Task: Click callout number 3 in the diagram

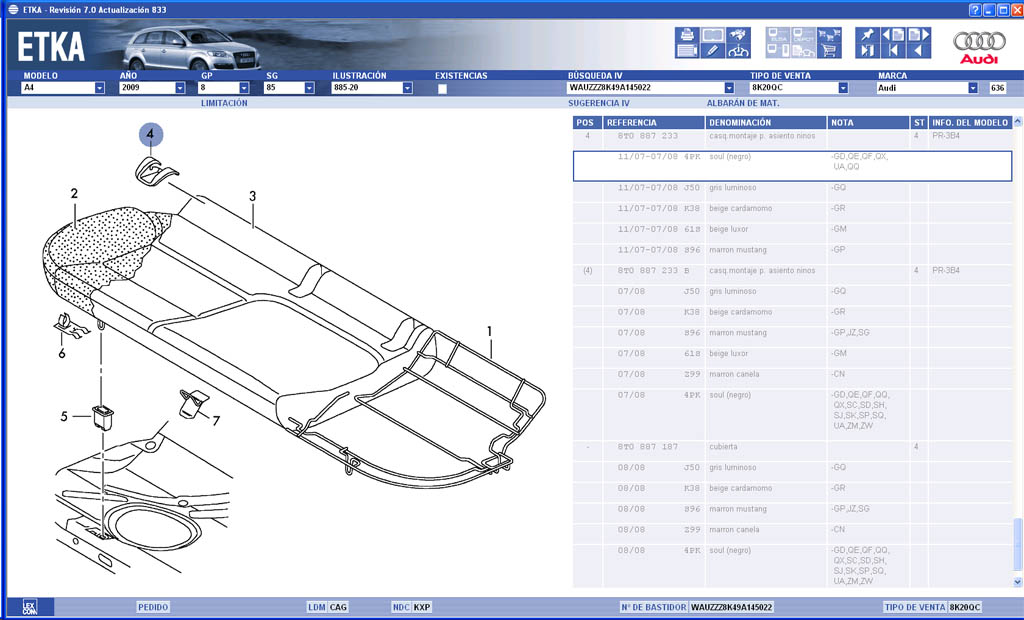Action: pyautogui.click(x=252, y=196)
